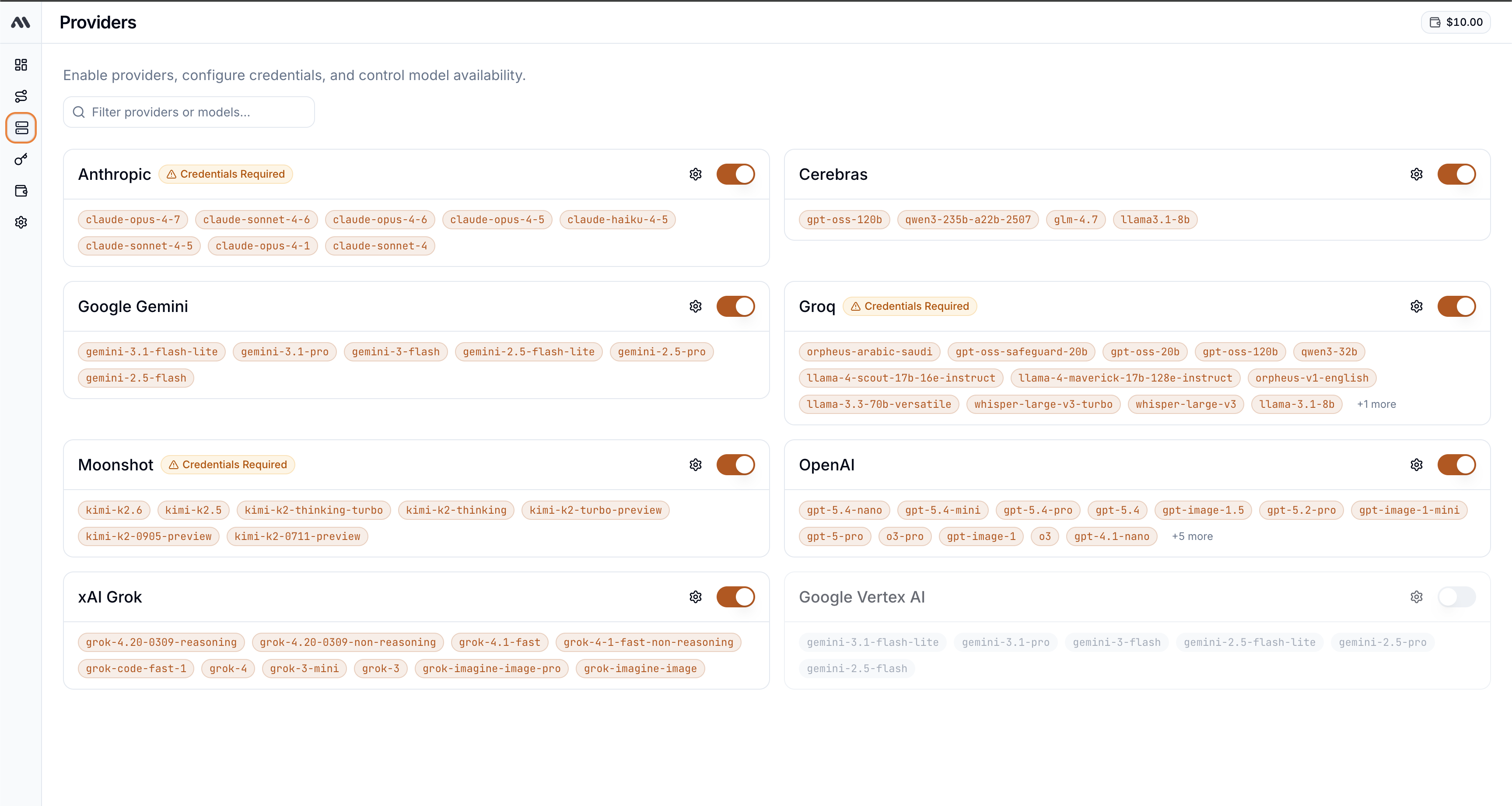Open xAI Grok provider settings gear
Screen dimensions: 1512x806
click(x=696, y=597)
